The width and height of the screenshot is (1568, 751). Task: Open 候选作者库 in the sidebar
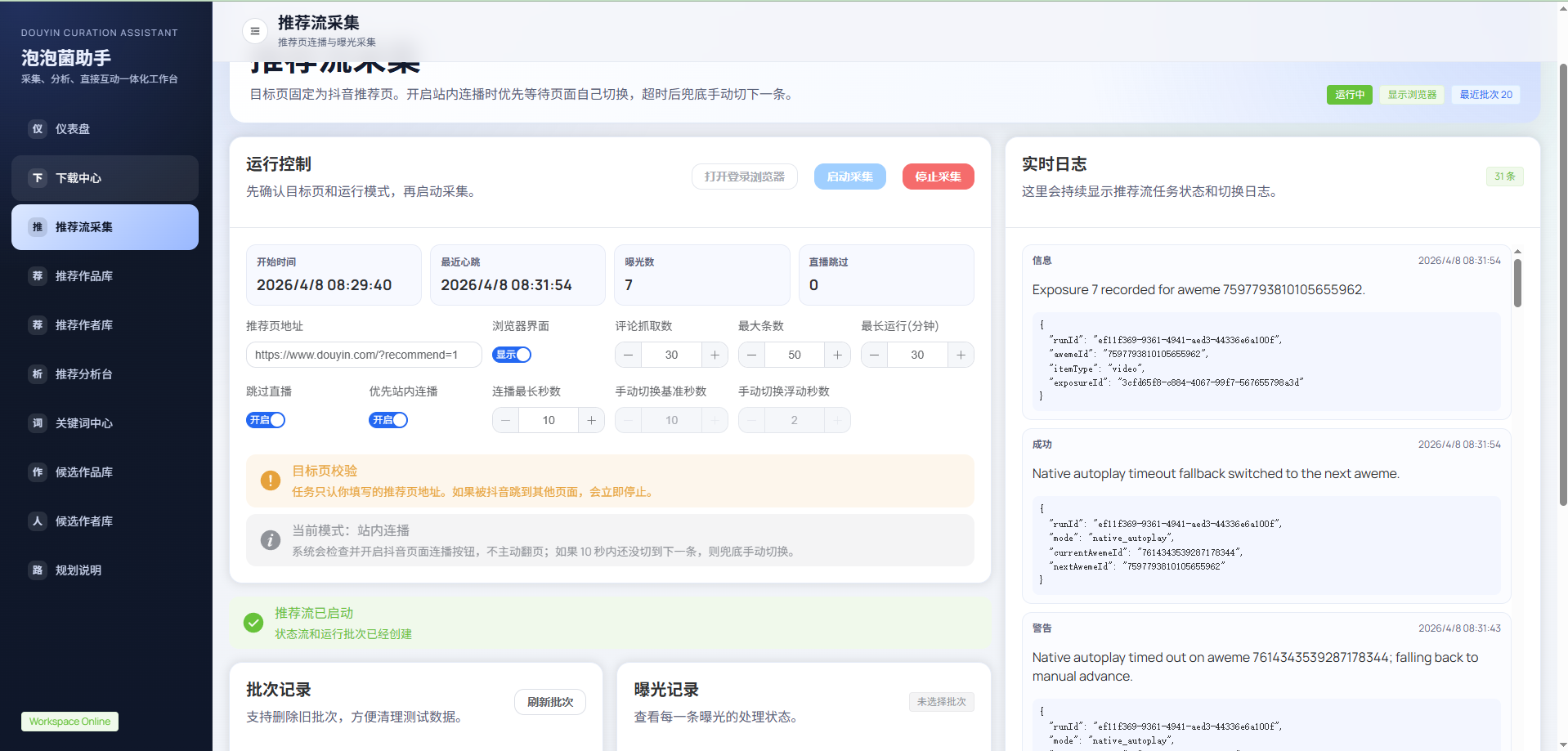click(x=105, y=521)
